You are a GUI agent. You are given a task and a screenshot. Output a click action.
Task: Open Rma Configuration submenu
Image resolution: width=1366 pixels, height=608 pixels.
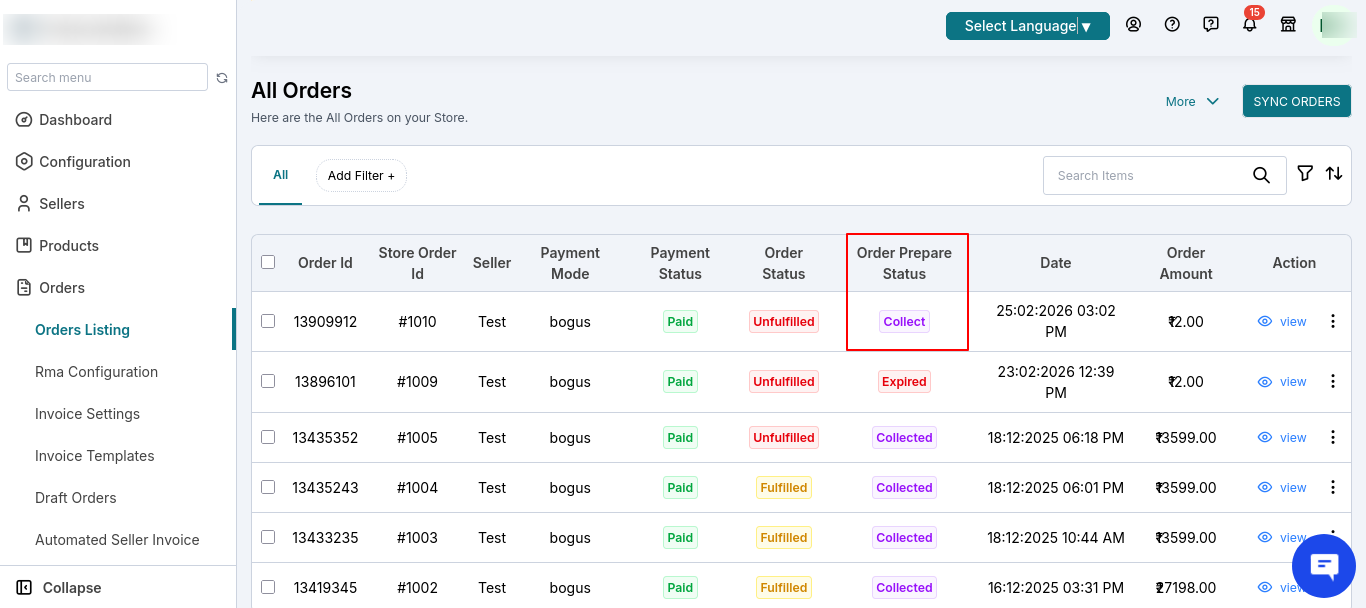pos(96,372)
